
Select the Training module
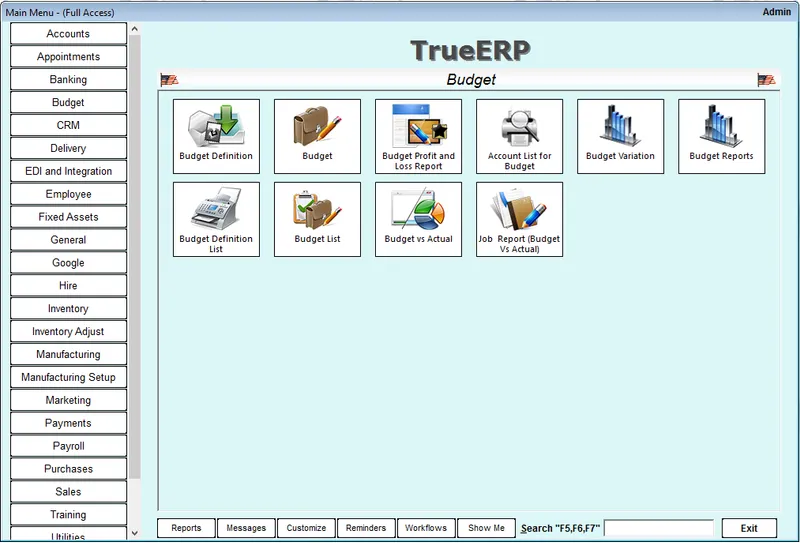pyautogui.click(x=68, y=514)
